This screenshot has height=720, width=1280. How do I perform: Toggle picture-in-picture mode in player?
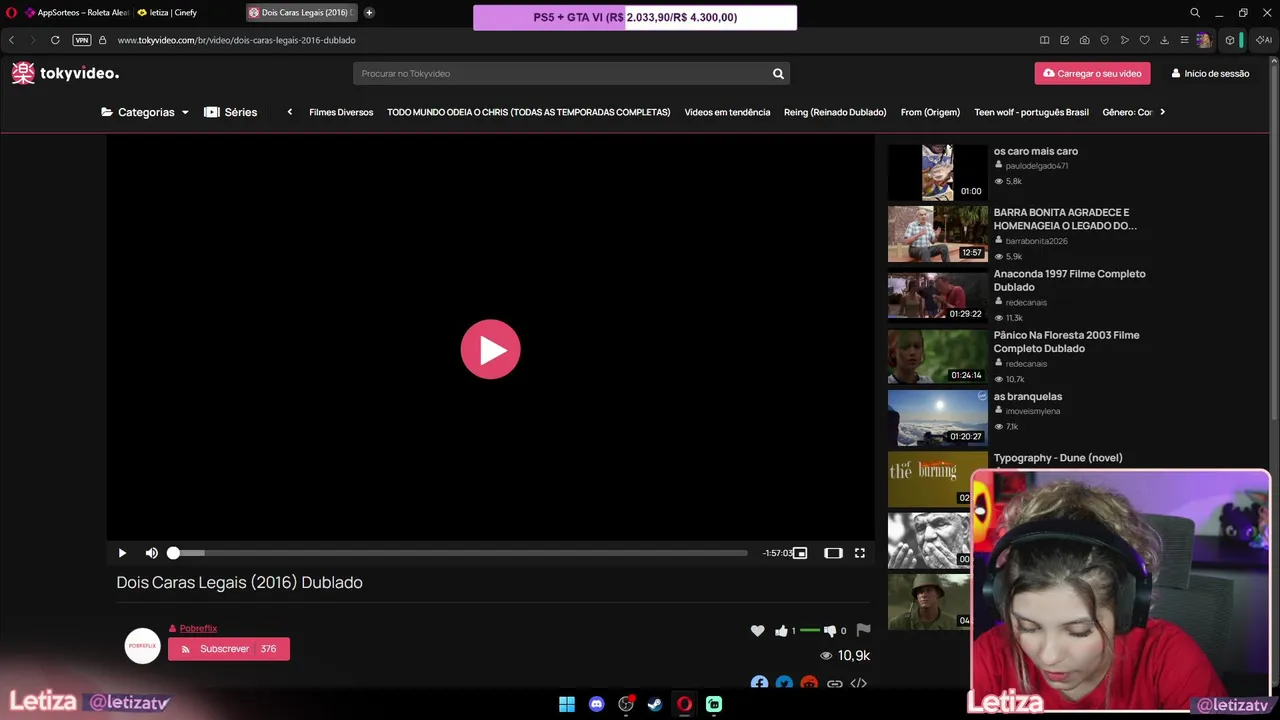tap(800, 553)
